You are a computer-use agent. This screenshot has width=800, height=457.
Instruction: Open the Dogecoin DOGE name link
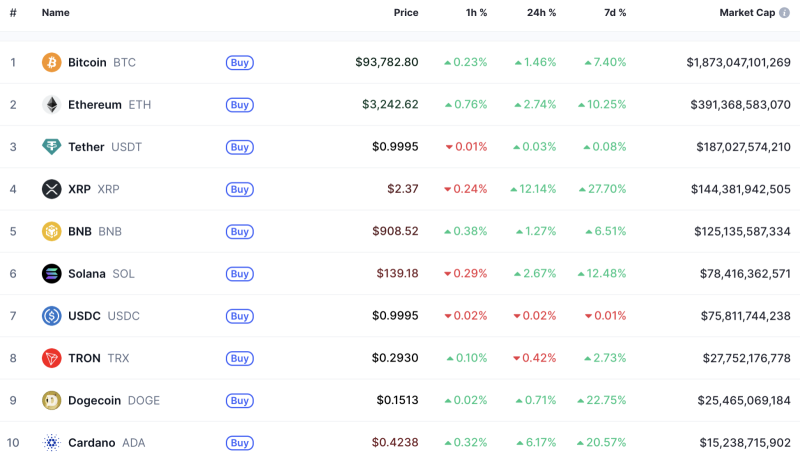[x=114, y=401]
